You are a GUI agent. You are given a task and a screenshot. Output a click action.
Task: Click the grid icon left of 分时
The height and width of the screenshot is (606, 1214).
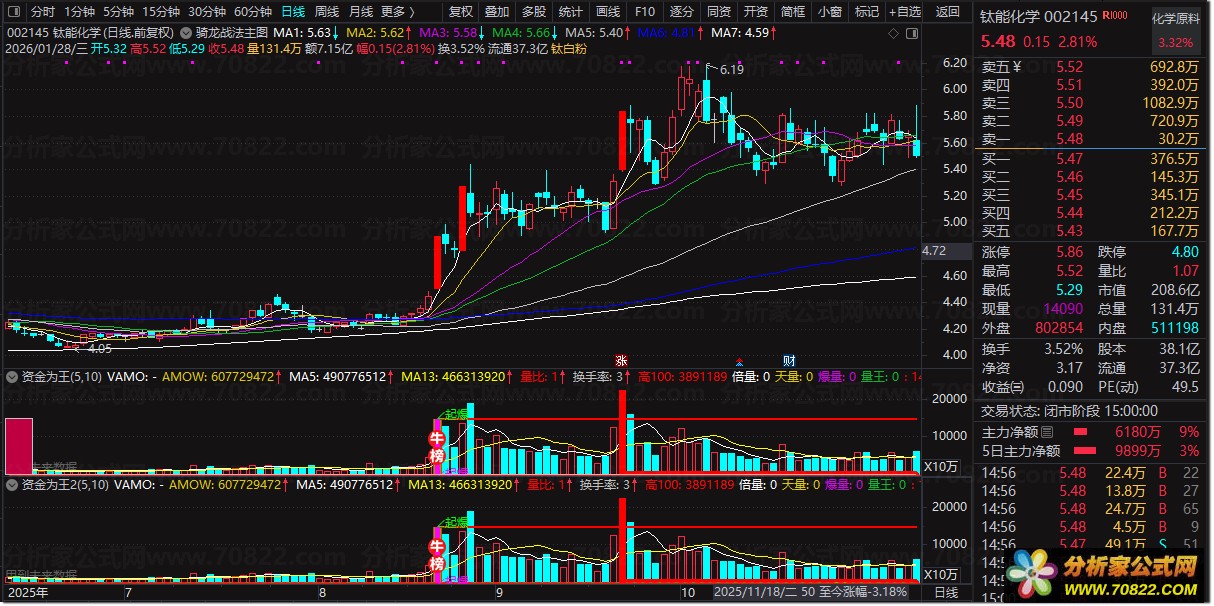click(14, 12)
